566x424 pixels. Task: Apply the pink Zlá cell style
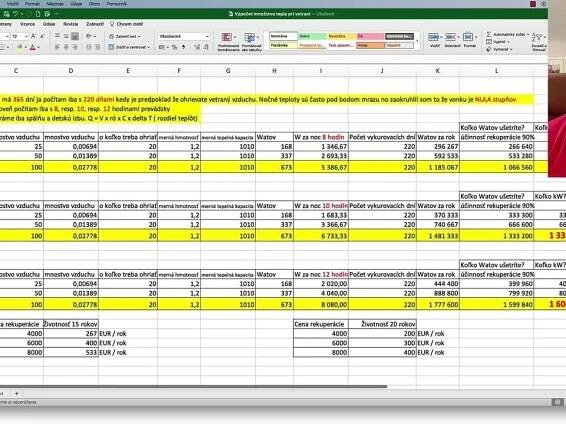tap(370, 36)
